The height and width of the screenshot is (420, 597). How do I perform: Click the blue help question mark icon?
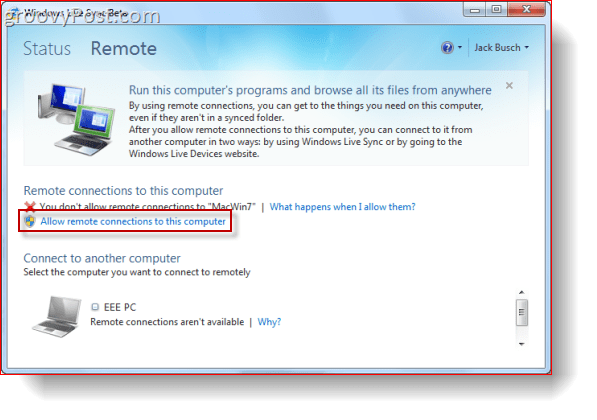(x=447, y=48)
